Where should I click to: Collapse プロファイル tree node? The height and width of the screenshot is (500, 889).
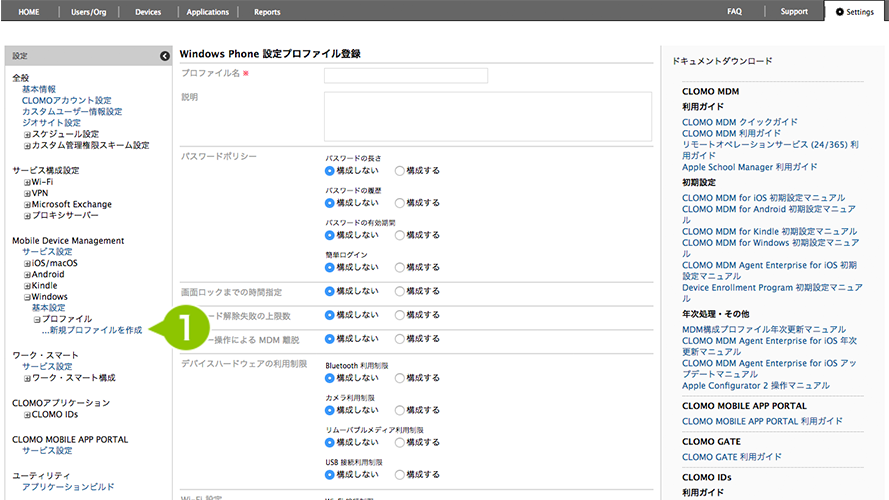(x=37, y=320)
